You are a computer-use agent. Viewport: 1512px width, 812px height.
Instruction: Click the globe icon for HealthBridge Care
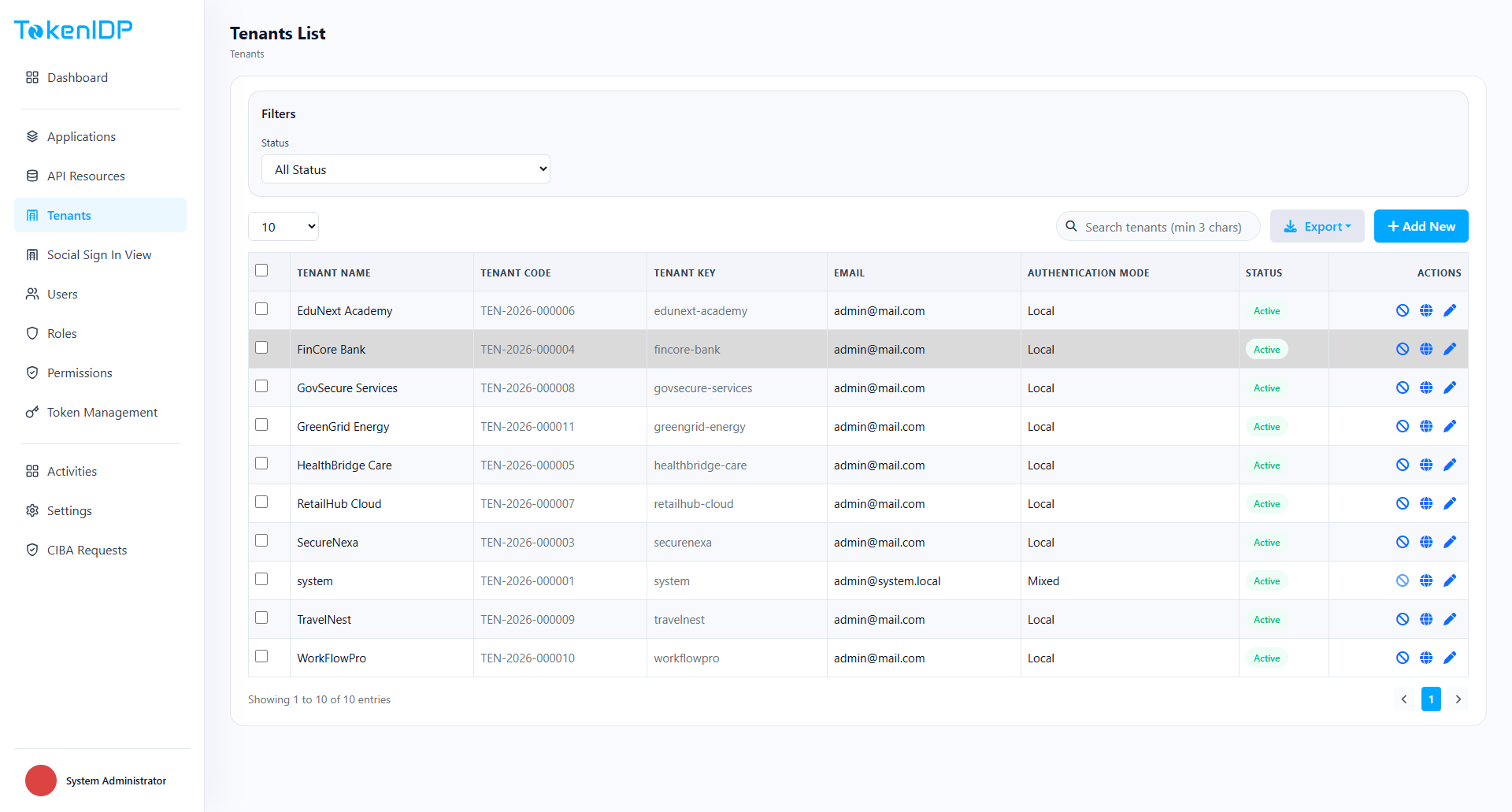click(x=1426, y=465)
